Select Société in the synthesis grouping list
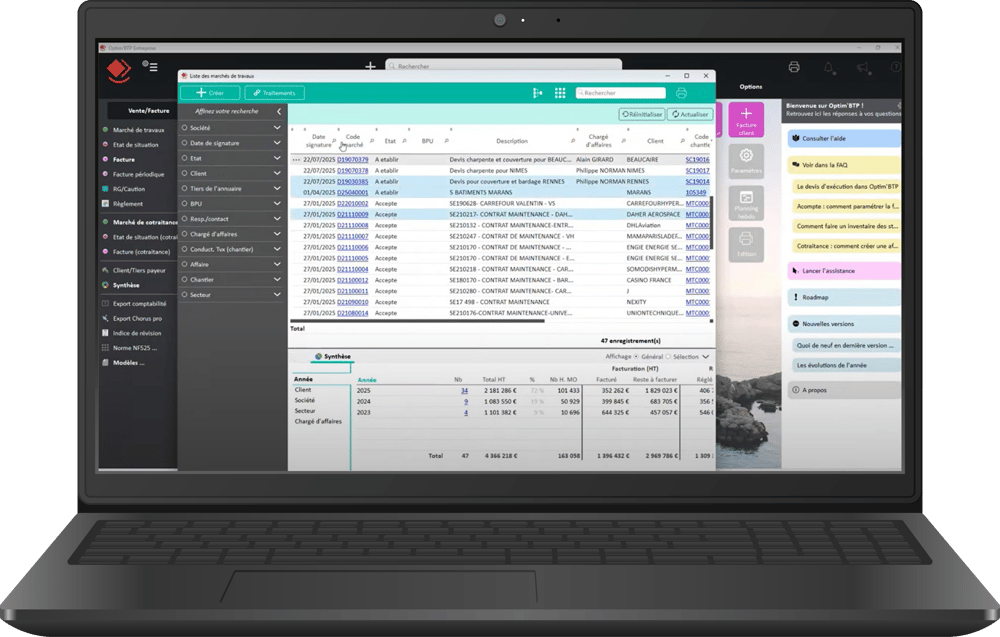The height and width of the screenshot is (637, 1000). [305, 400]
